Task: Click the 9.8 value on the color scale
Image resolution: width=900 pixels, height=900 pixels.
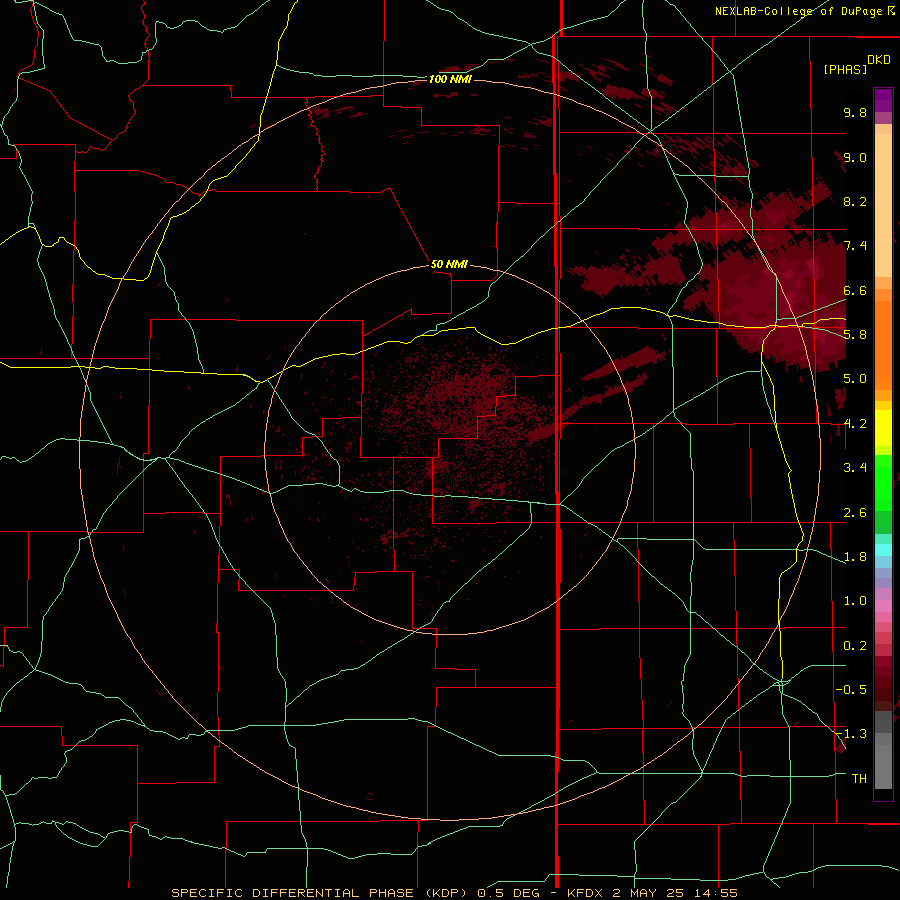Action: [855, 112]
